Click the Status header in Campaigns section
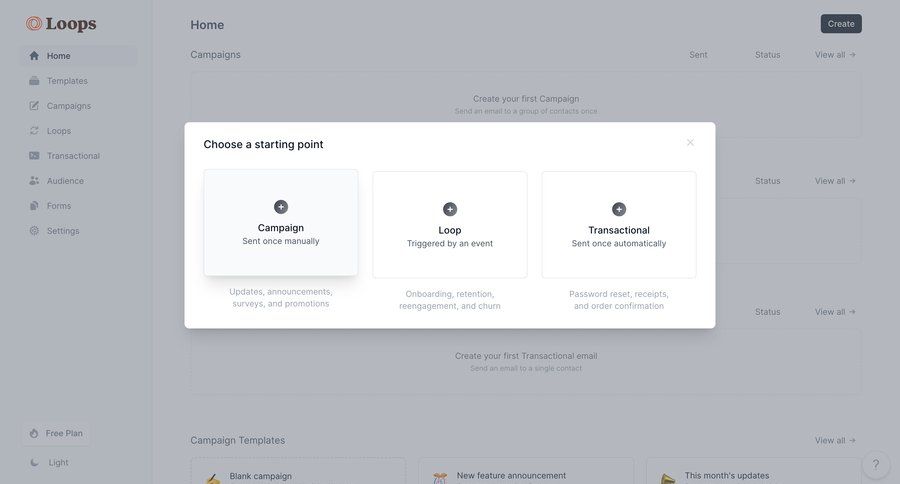 click(x=767, y=55)
